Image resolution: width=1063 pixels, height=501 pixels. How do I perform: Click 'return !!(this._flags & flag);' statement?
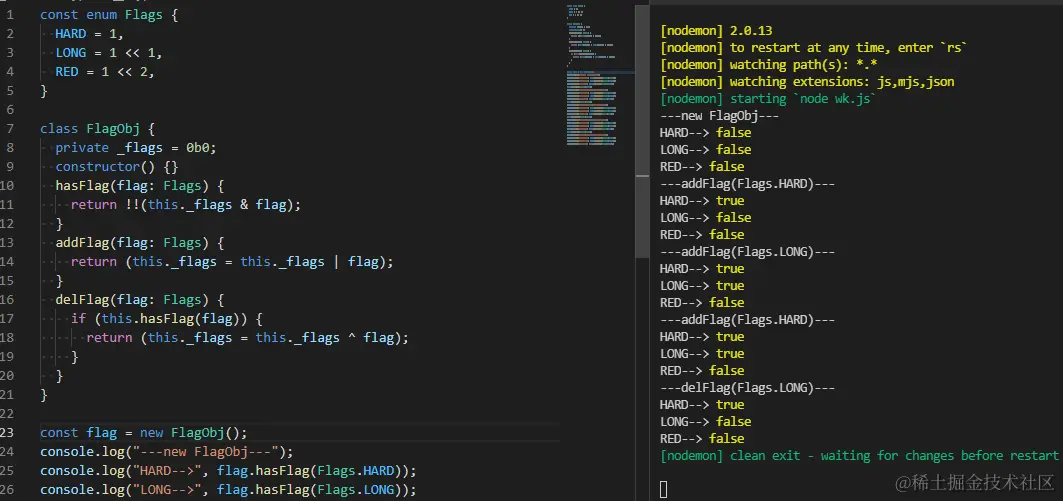[x=186, y=204]
